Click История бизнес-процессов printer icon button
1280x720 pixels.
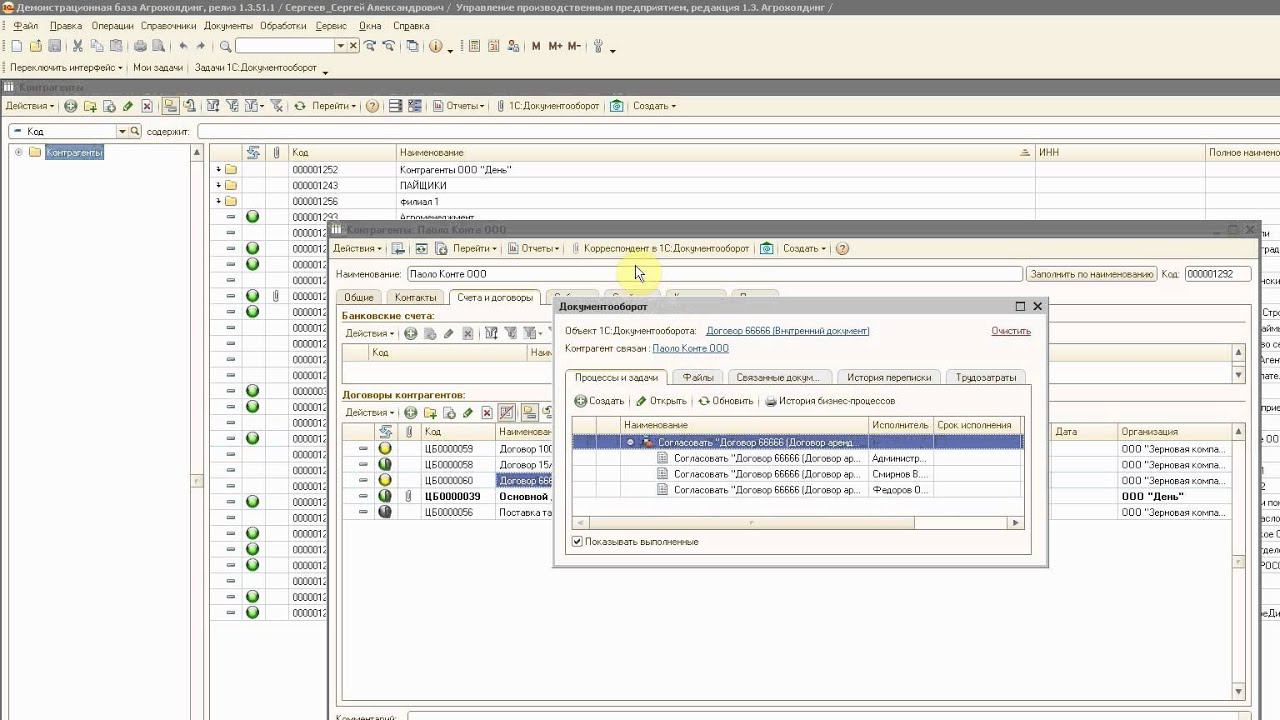(x=829, y=401)
